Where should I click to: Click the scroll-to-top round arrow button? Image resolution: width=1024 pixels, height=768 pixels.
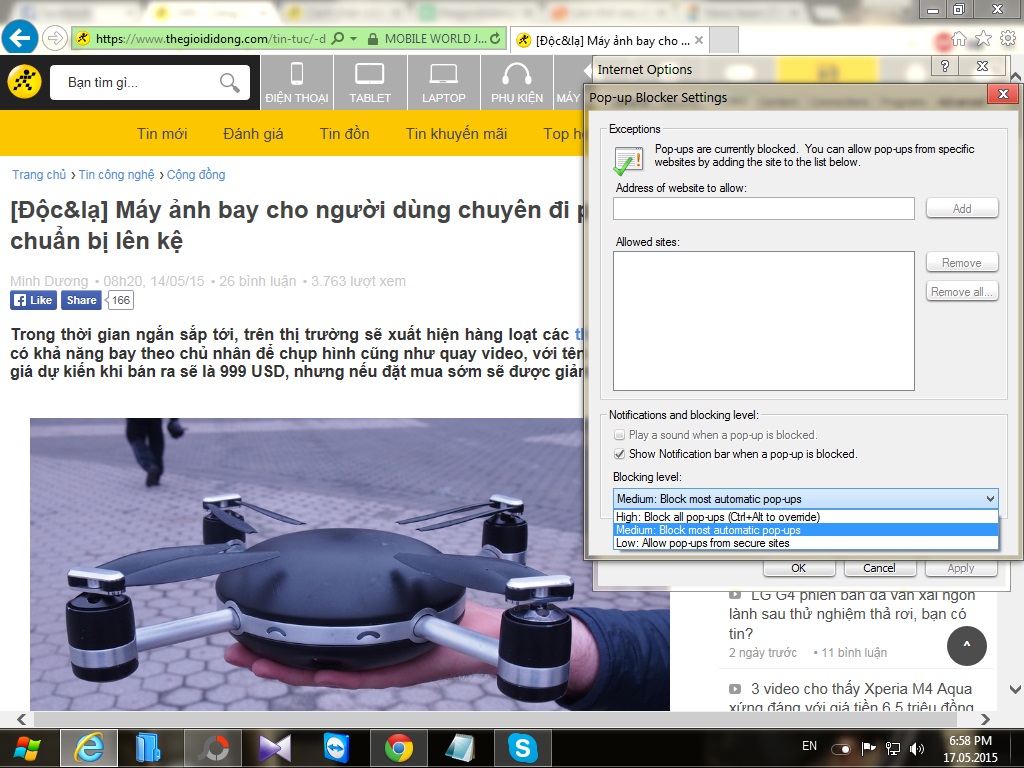pyautogui.click(x=966, y=645)
